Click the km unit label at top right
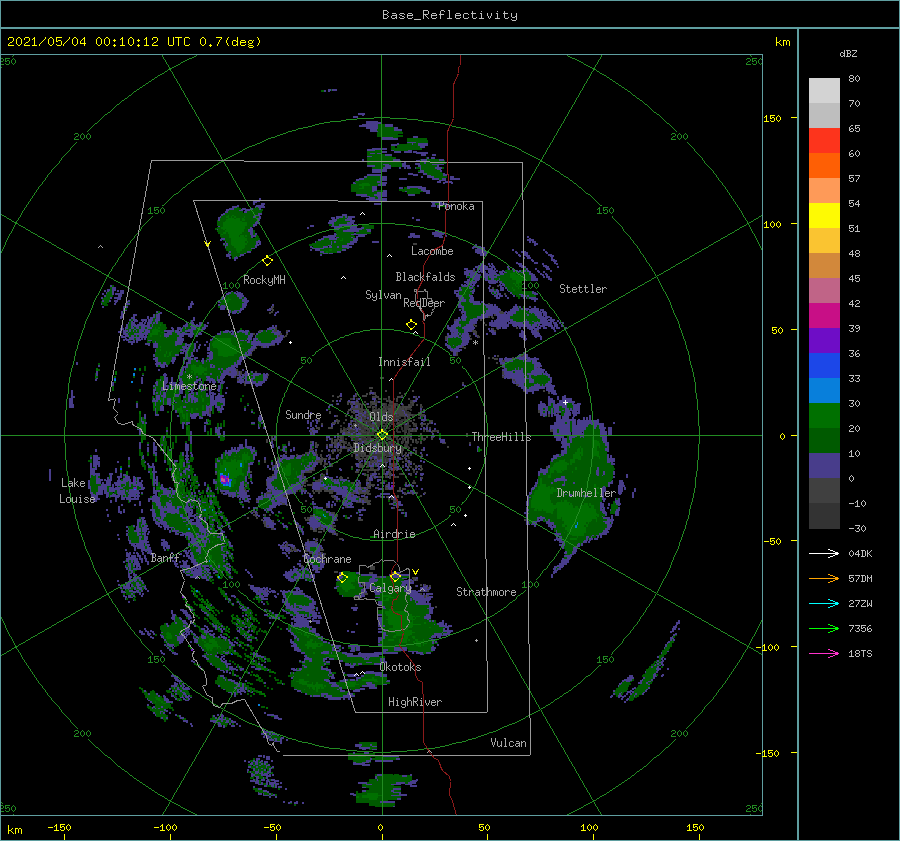This screenshot has height=841, width=900. point(782,42)
